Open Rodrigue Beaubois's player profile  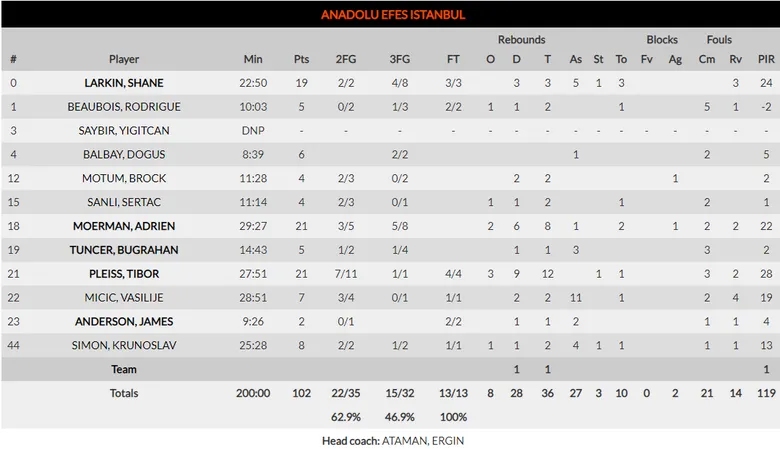(x=124, y=107)
